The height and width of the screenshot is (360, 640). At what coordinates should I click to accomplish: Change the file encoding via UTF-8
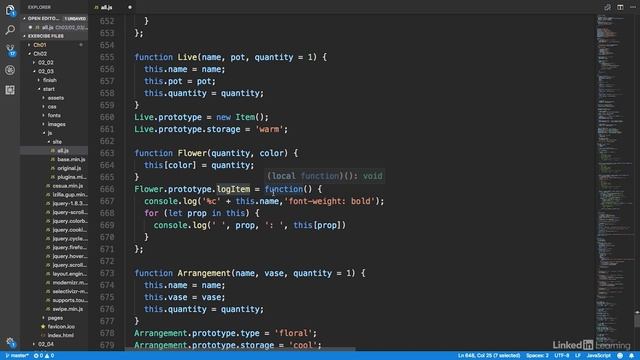(x=562, y=356)
